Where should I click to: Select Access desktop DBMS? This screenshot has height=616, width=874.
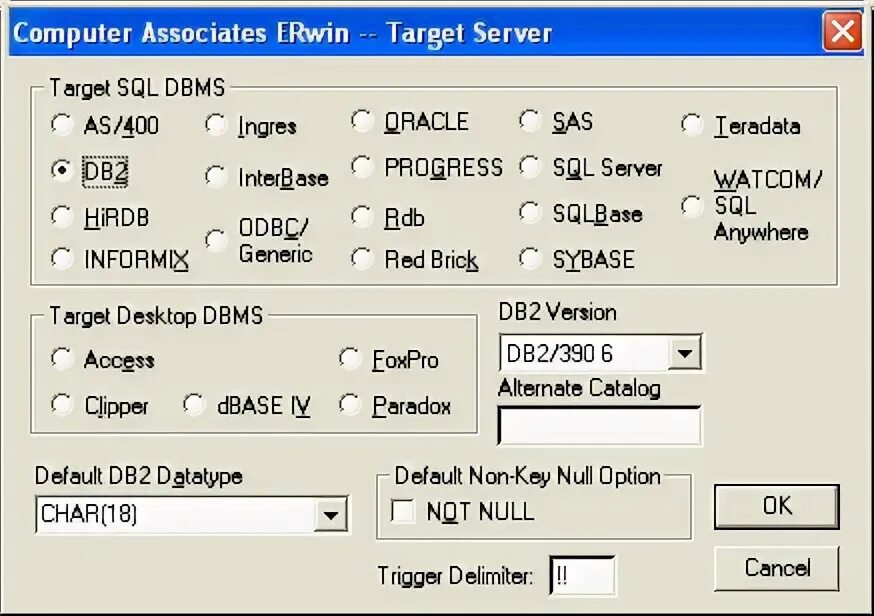point(62,358)
